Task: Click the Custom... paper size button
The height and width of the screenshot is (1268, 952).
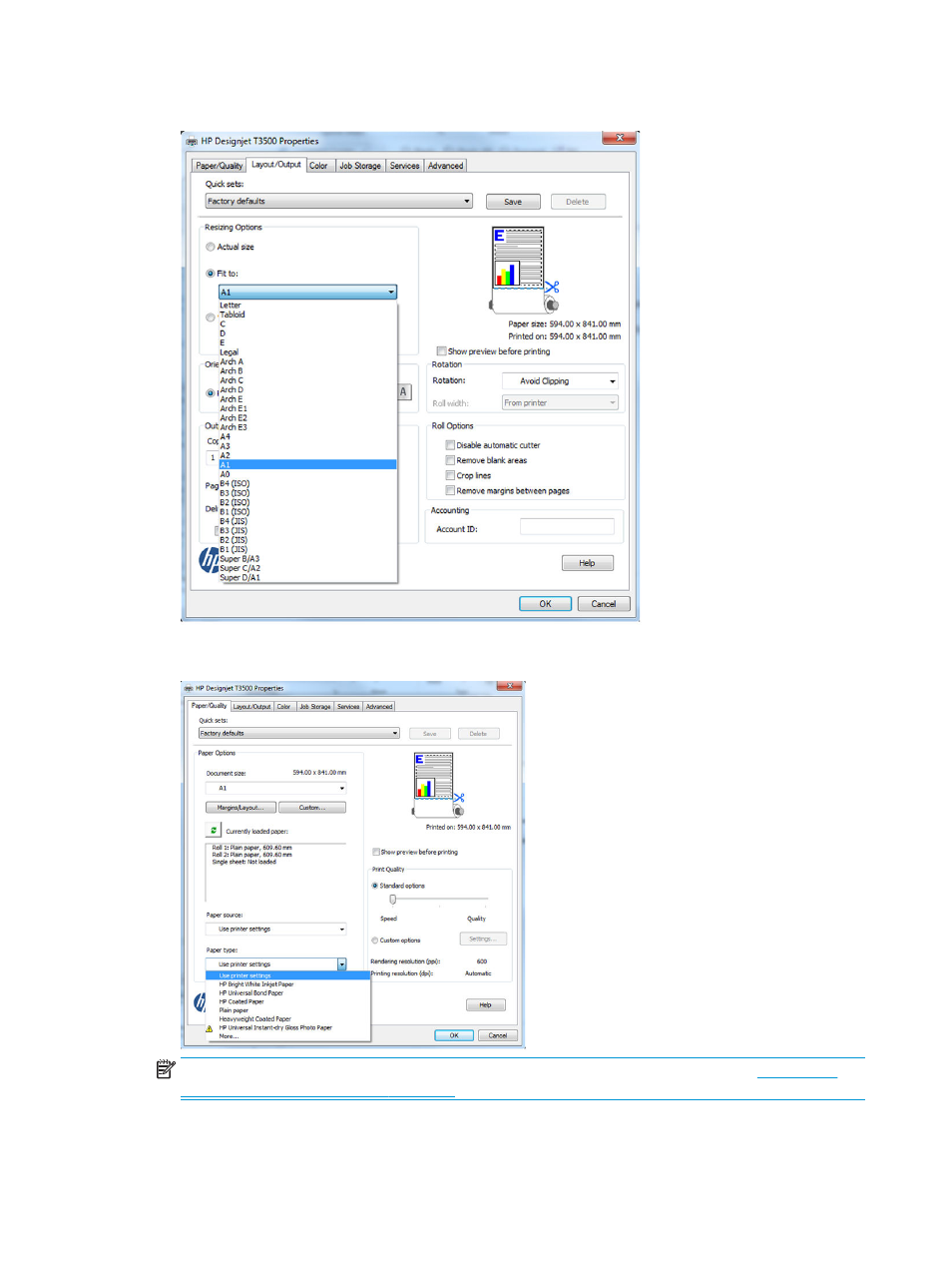Action: point(311,808)
